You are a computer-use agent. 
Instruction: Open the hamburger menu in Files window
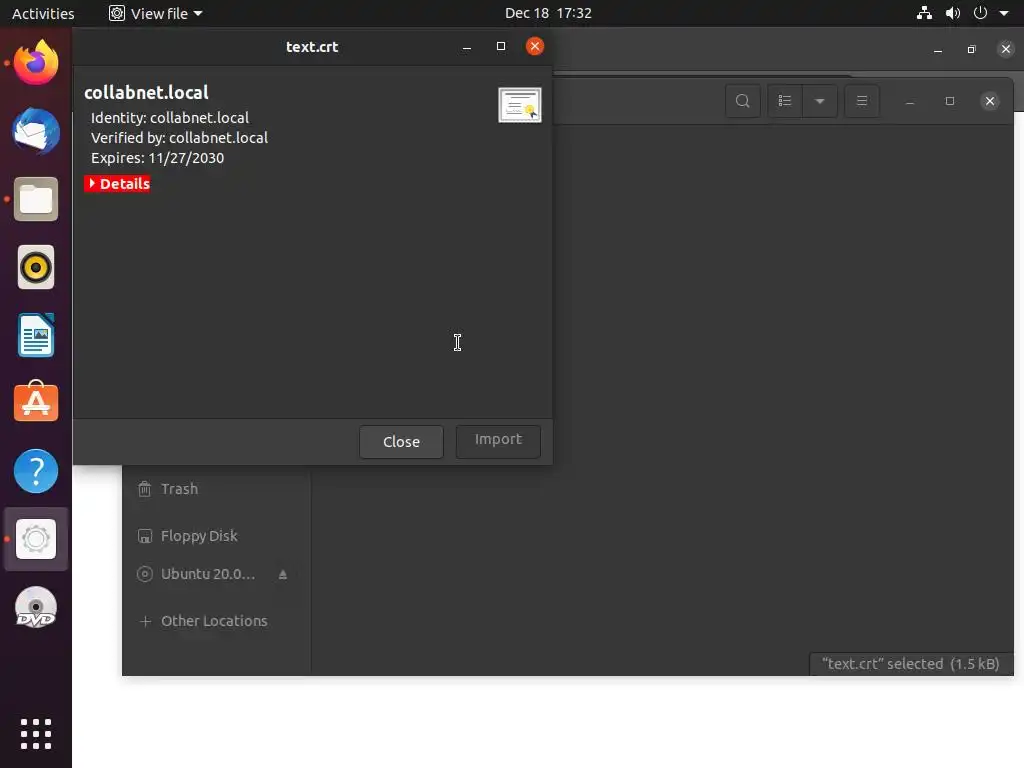point(862,101)
